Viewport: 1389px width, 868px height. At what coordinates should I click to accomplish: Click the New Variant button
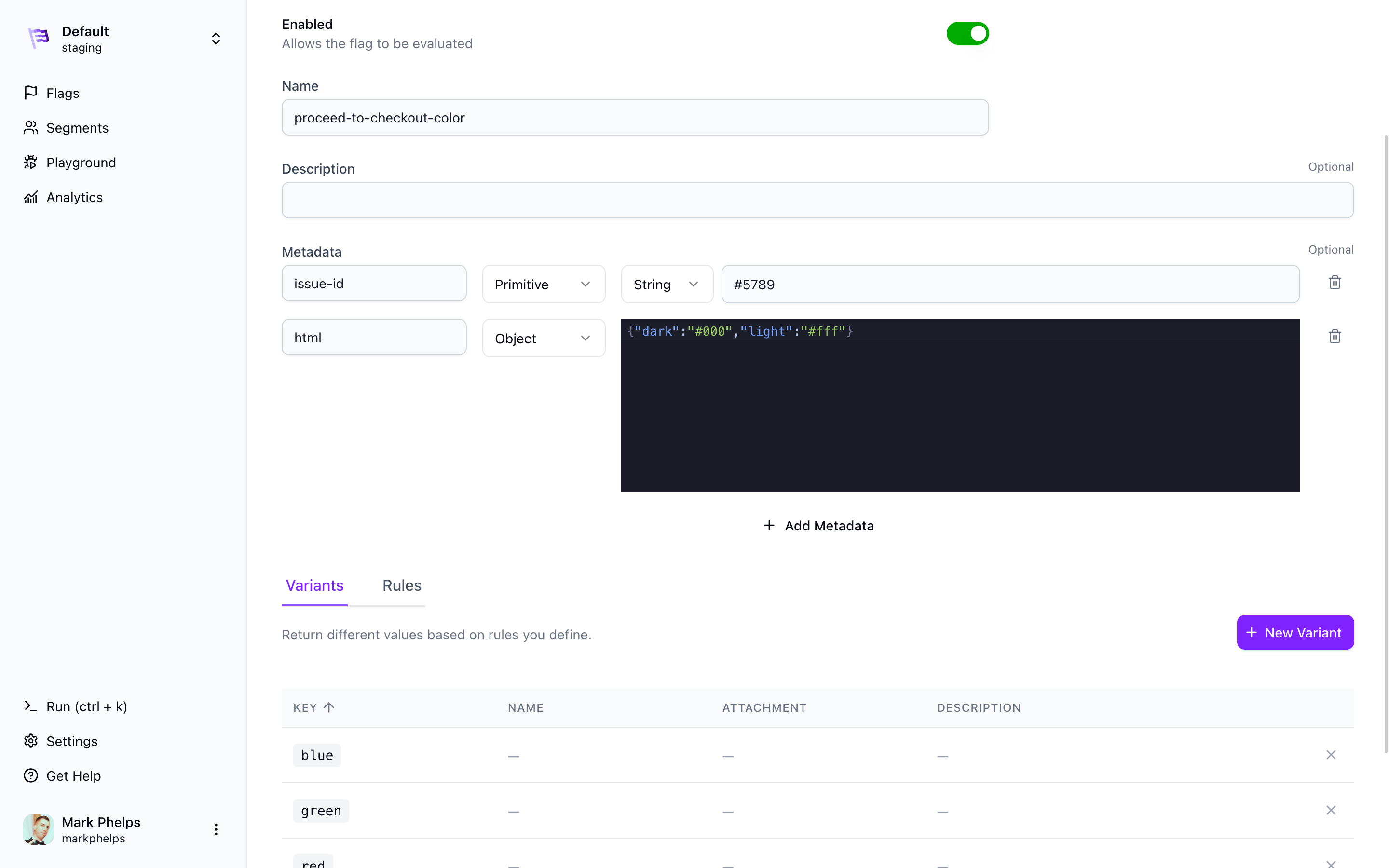pos(1295,633)
